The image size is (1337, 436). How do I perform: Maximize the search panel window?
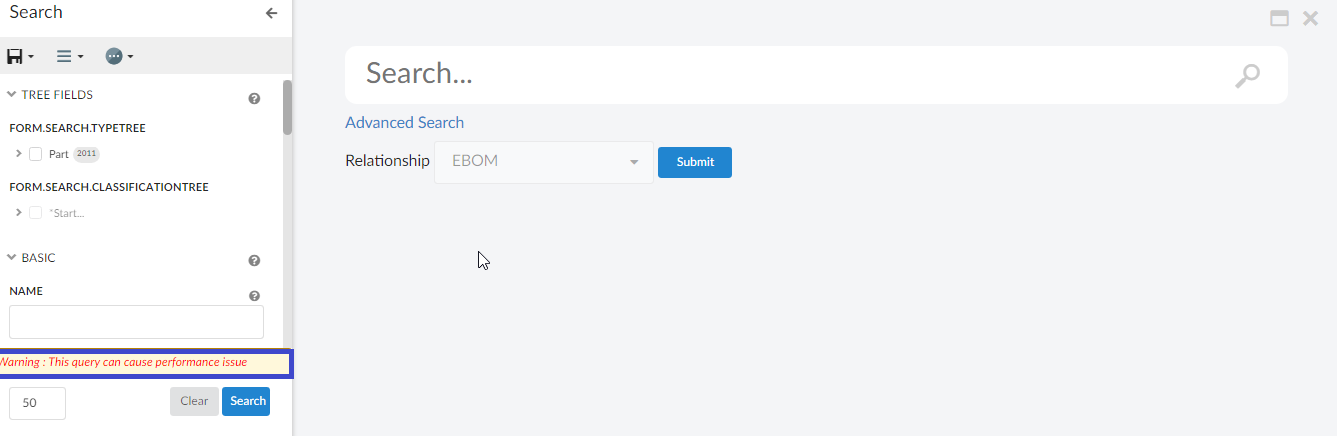tap(1278, 18)
